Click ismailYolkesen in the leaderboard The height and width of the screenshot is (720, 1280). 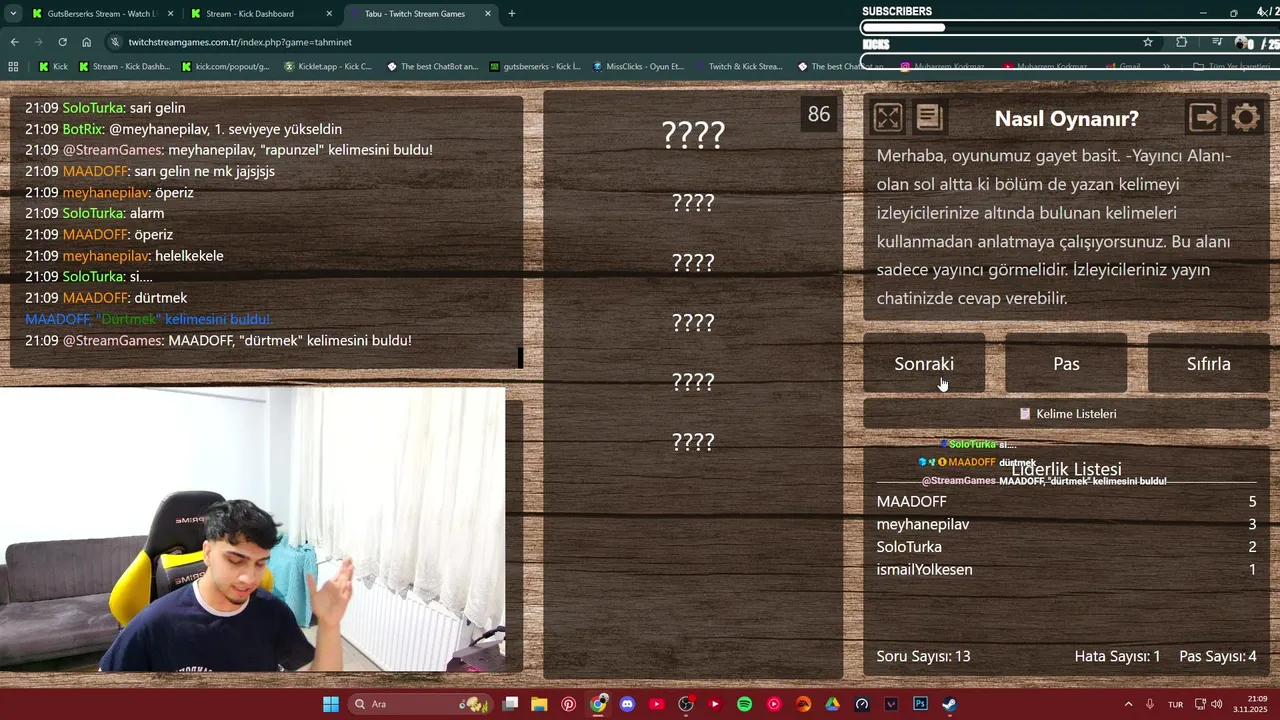coord(925,570)
